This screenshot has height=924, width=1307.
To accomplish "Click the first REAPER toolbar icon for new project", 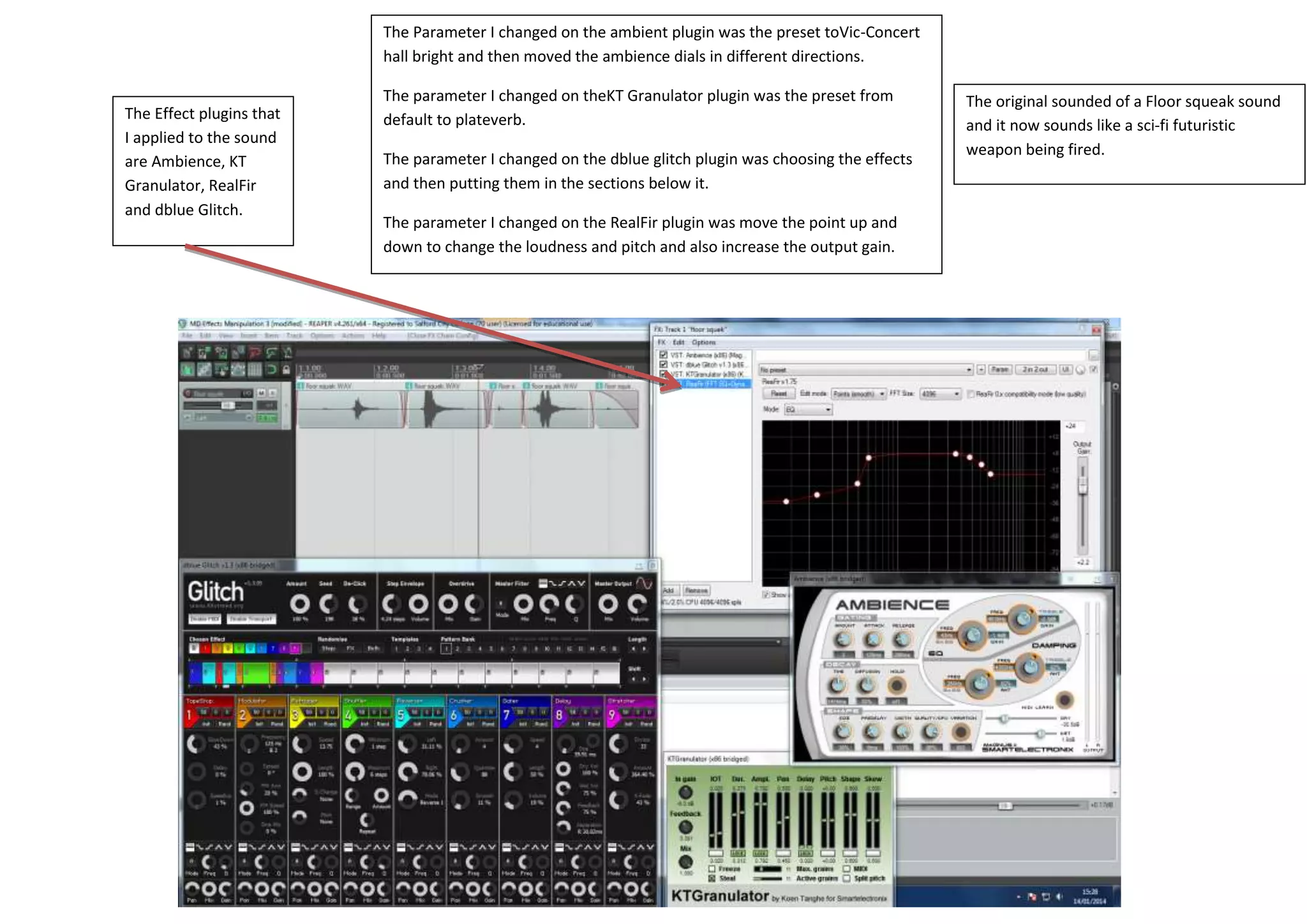I will point(188,352).
